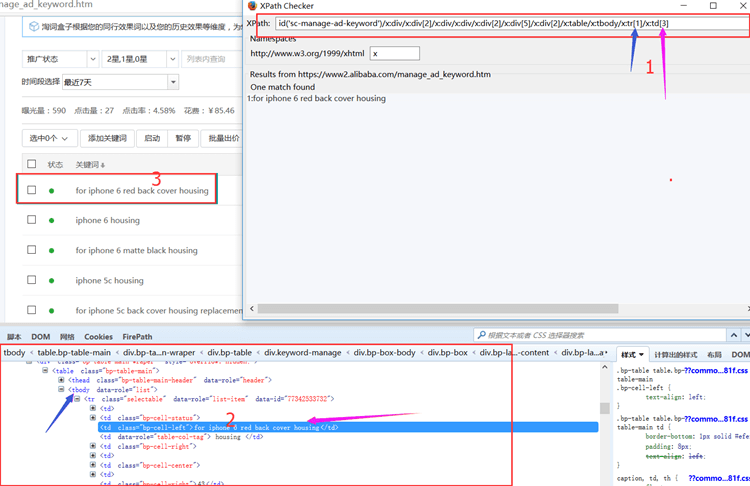
Task: Click green status dot for iphone 5c housing
Action: pos(52,281)
